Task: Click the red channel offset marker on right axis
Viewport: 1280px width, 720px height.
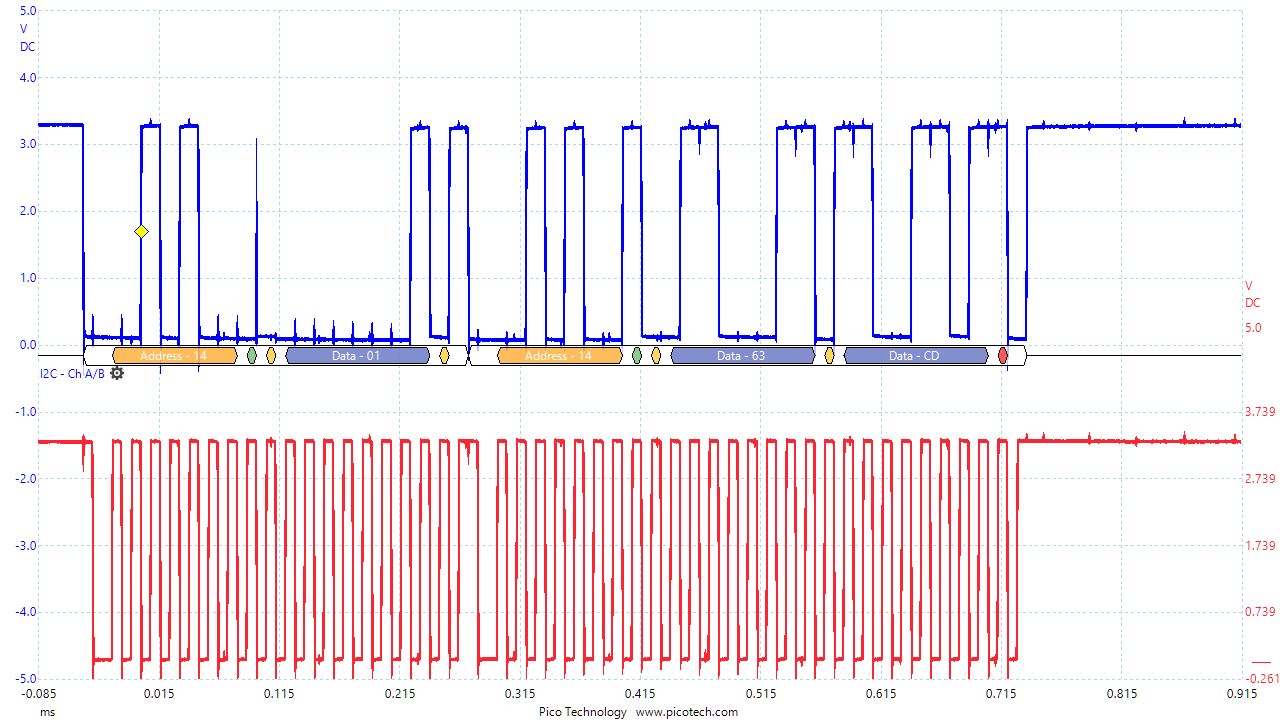Action: click(1261, 662)
